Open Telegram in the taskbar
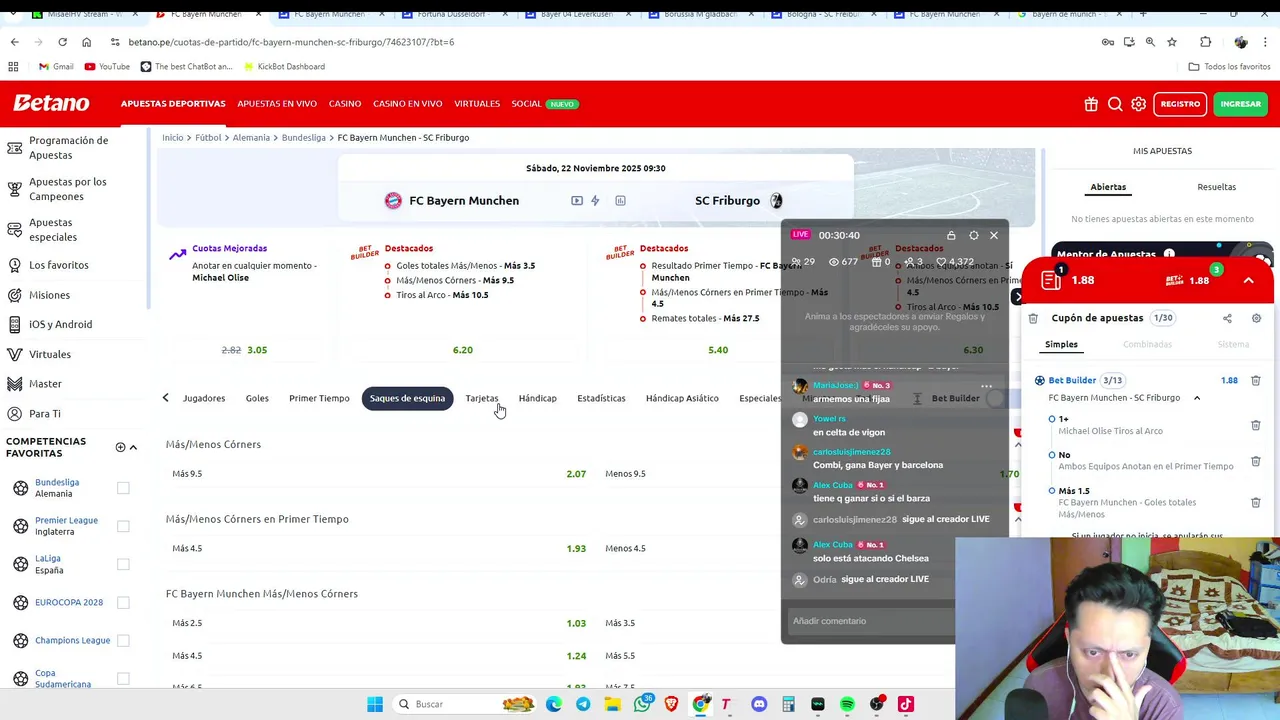Image resolution: width=1280 pixels, height=720 pixels. (x=583, y=704)
